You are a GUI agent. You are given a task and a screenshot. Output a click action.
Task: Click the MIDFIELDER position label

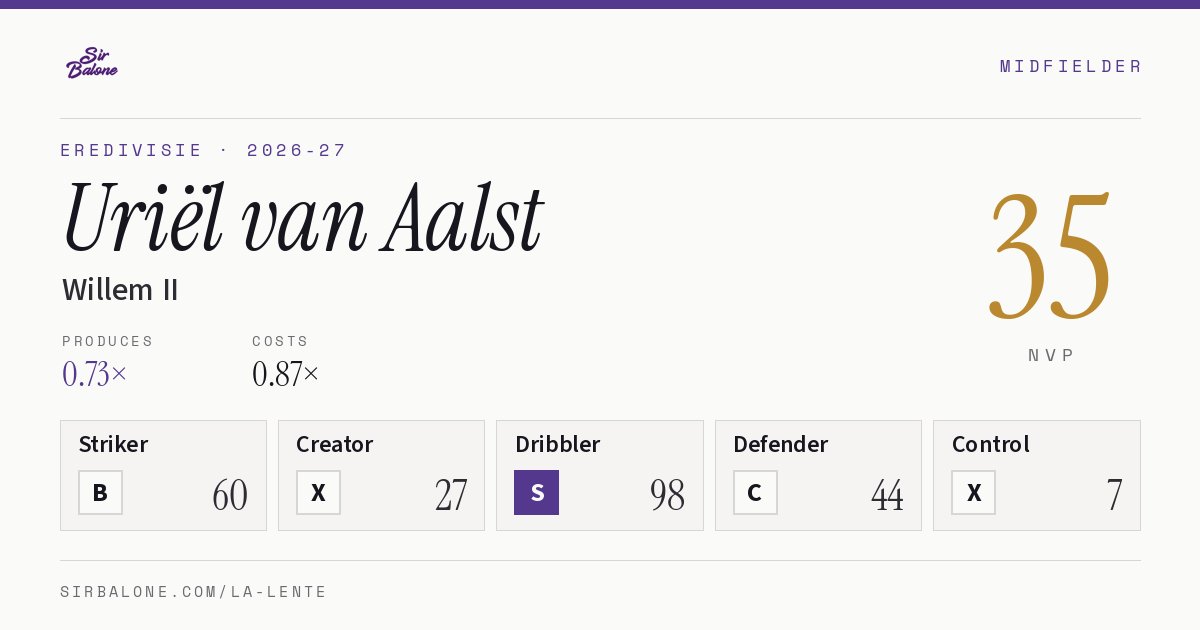pos(1071,66)
